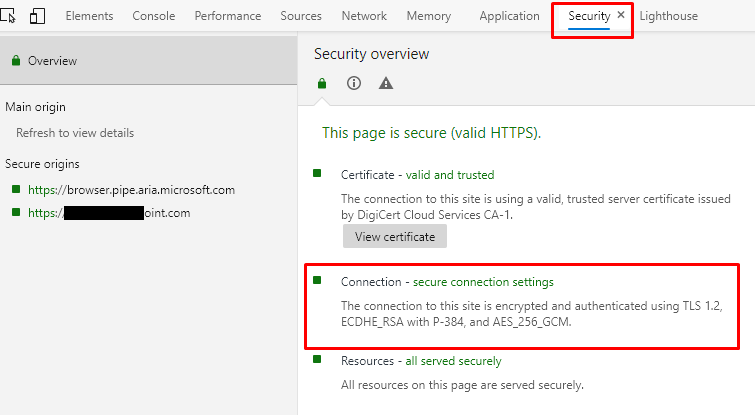This screenshot has width=756, height=419.
Task: Go to the Sources tab
Action: (301, 16)
